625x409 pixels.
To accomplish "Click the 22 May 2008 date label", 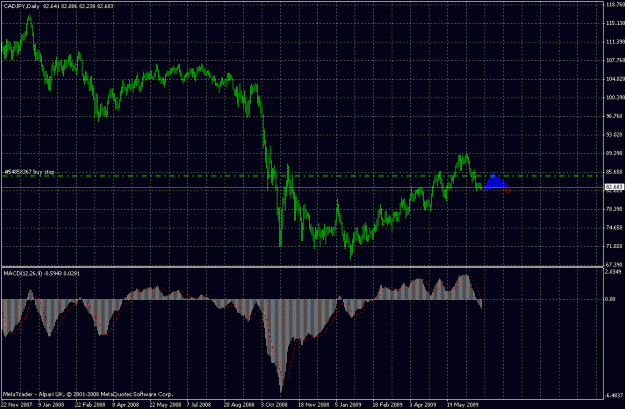I will pyautogui.click(x=164, y=405).
